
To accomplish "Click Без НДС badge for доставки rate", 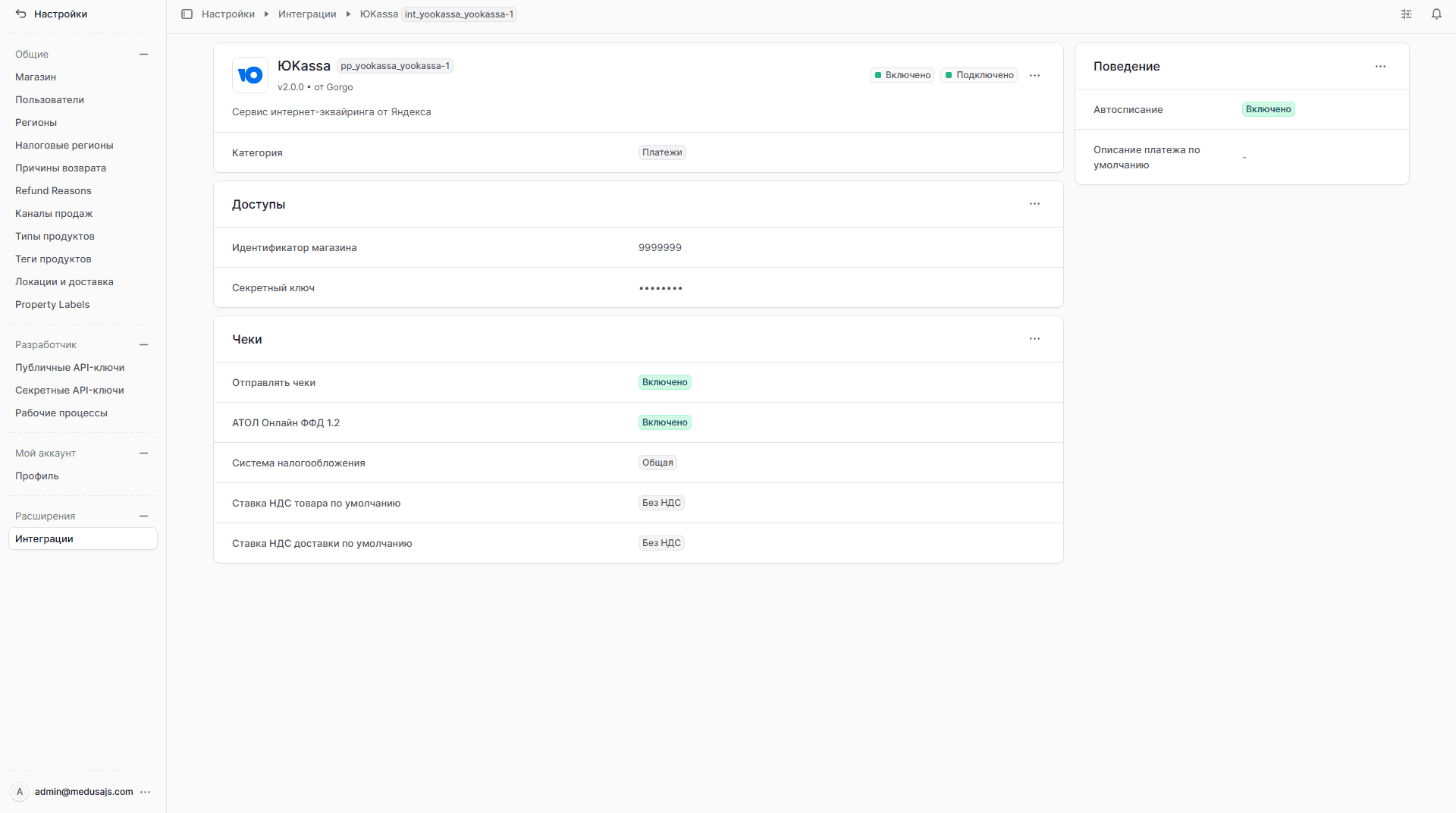I will (x=661, y=543).
